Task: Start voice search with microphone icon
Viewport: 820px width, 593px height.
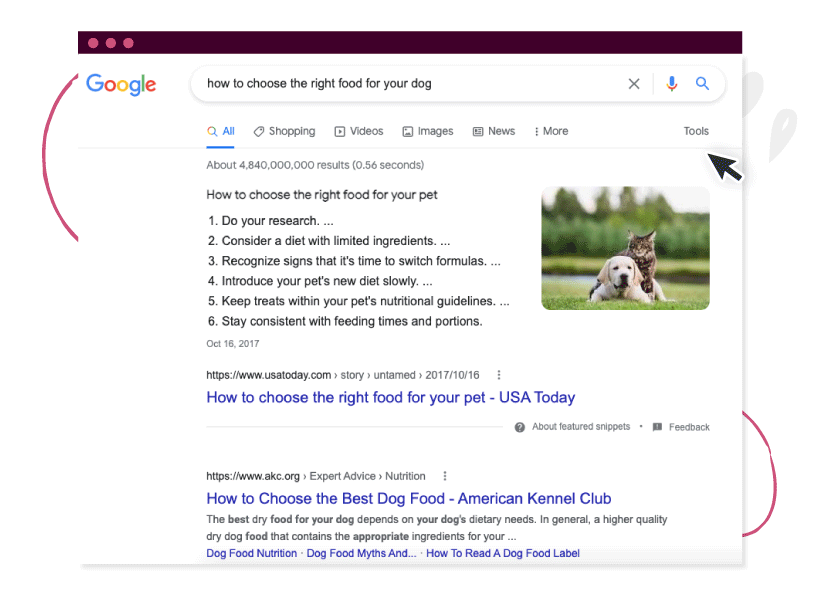Action: [x=672, y=84]
